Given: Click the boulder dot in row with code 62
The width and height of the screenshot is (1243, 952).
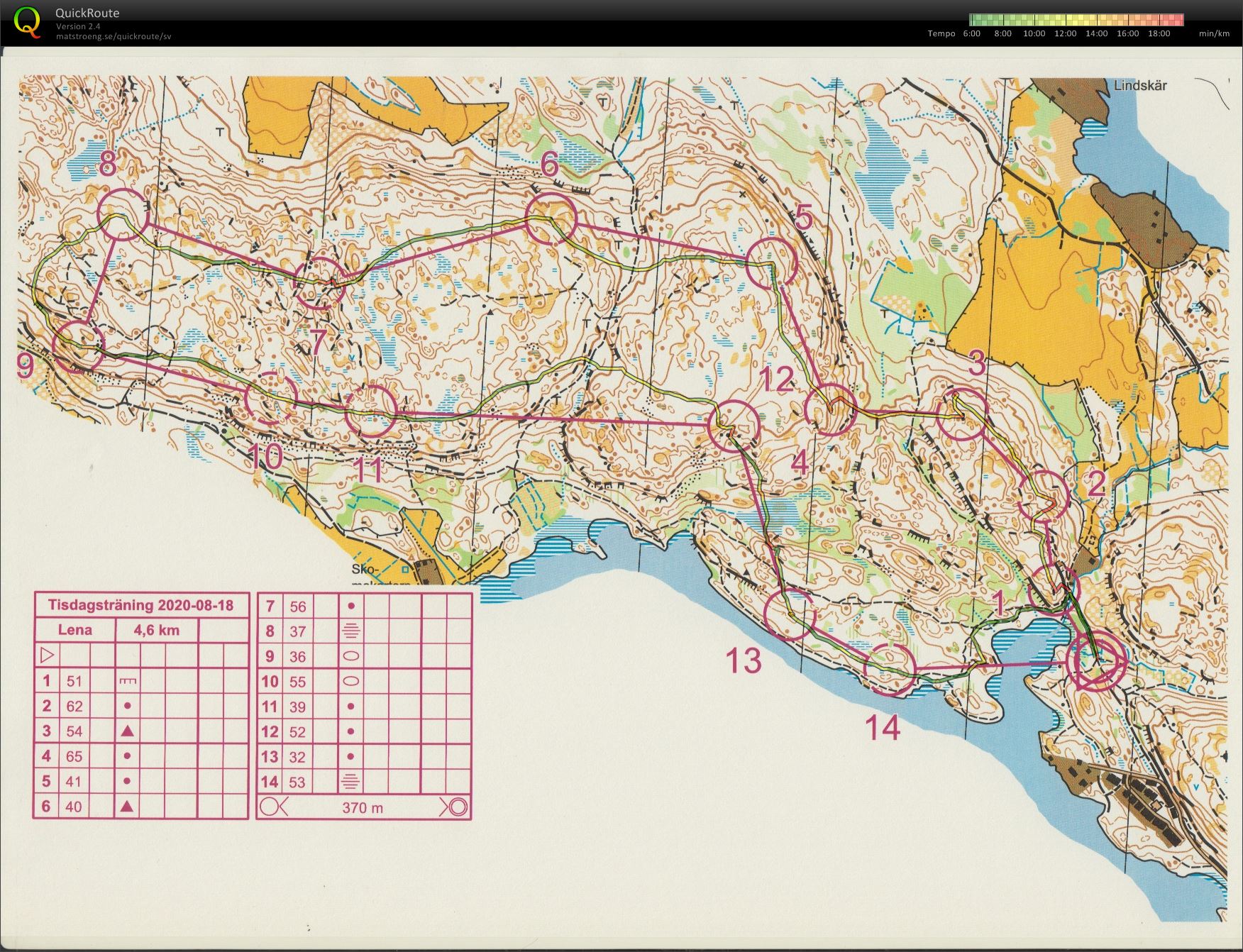Looking at the screenshot, I should coord(128,707).
